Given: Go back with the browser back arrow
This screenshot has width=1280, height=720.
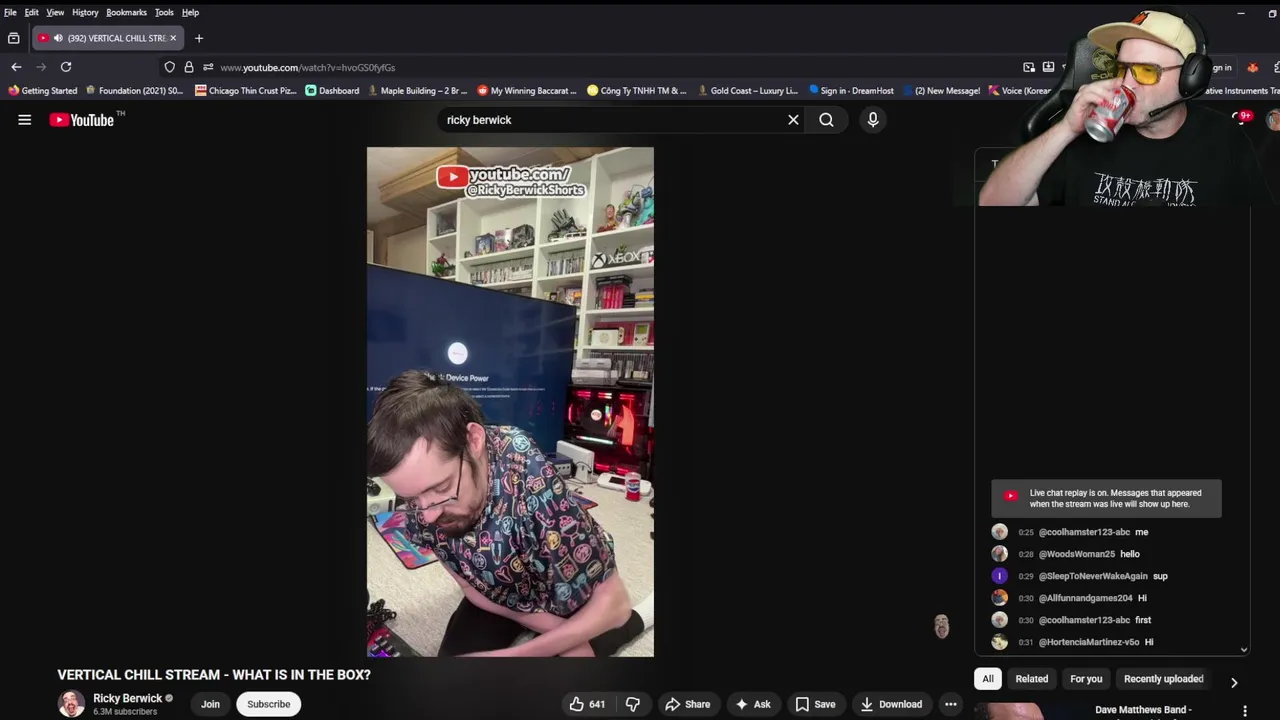Looking at the screenshot, I should 16,67.
